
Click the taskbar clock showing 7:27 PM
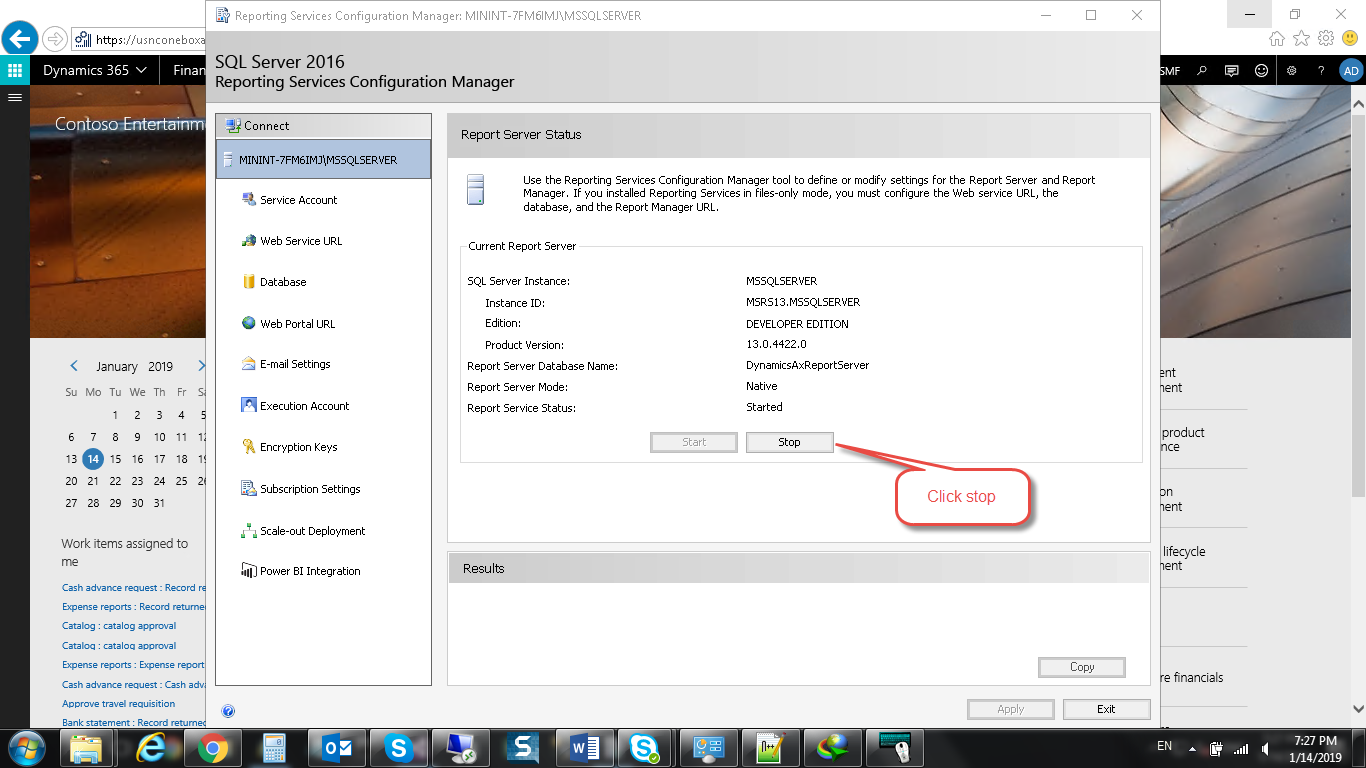tap(1316, 748)
